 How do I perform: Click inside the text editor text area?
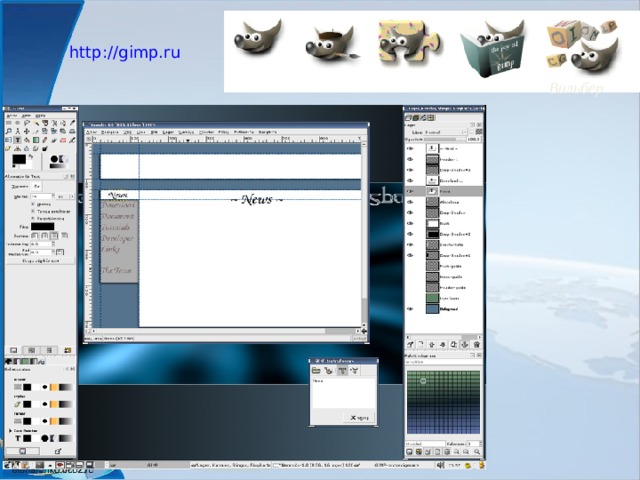[x=342, y=393]
